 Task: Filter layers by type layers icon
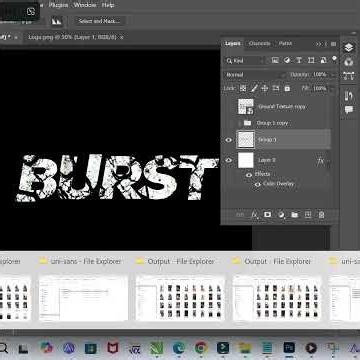click(x=299, y=60)
